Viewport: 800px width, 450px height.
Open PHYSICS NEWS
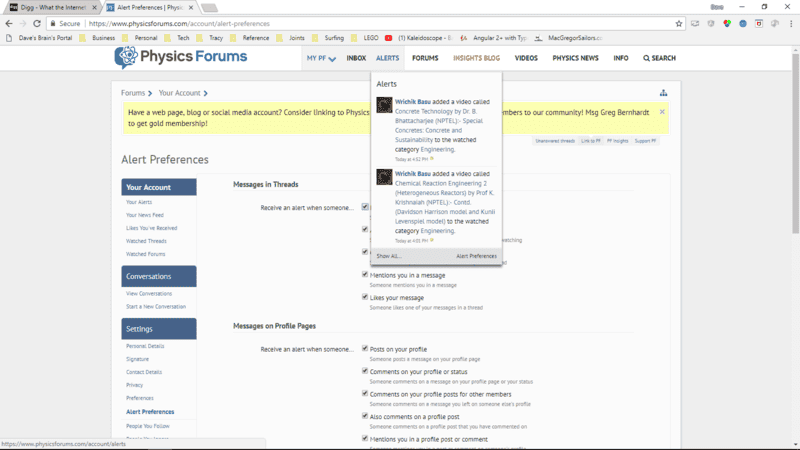575,58
